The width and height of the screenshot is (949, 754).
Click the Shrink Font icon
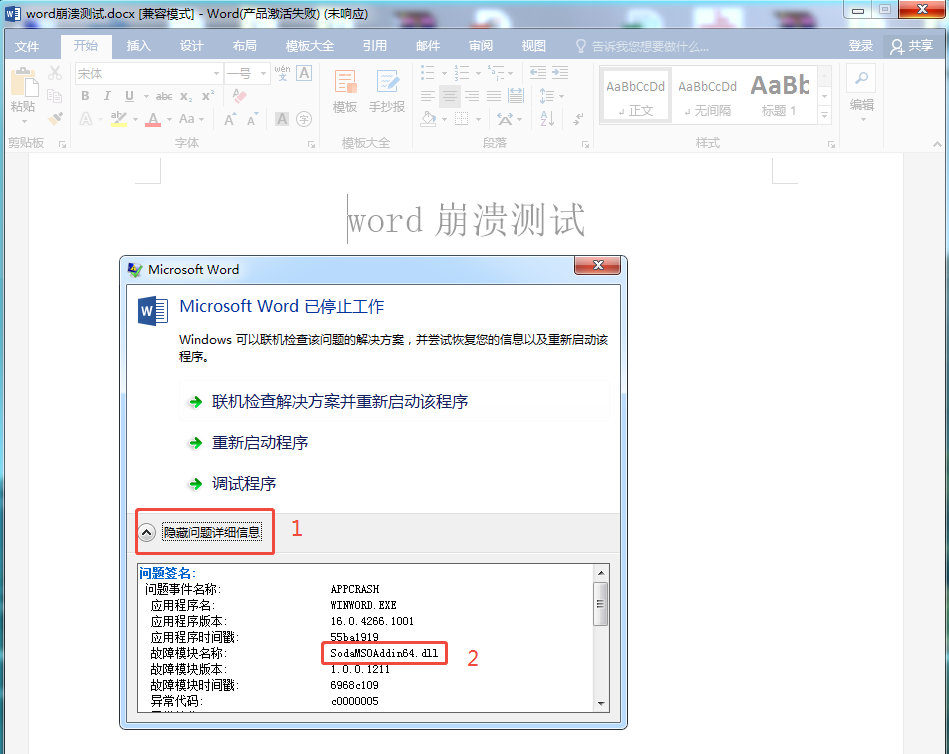pyautogui.click(x=252, y=119)
